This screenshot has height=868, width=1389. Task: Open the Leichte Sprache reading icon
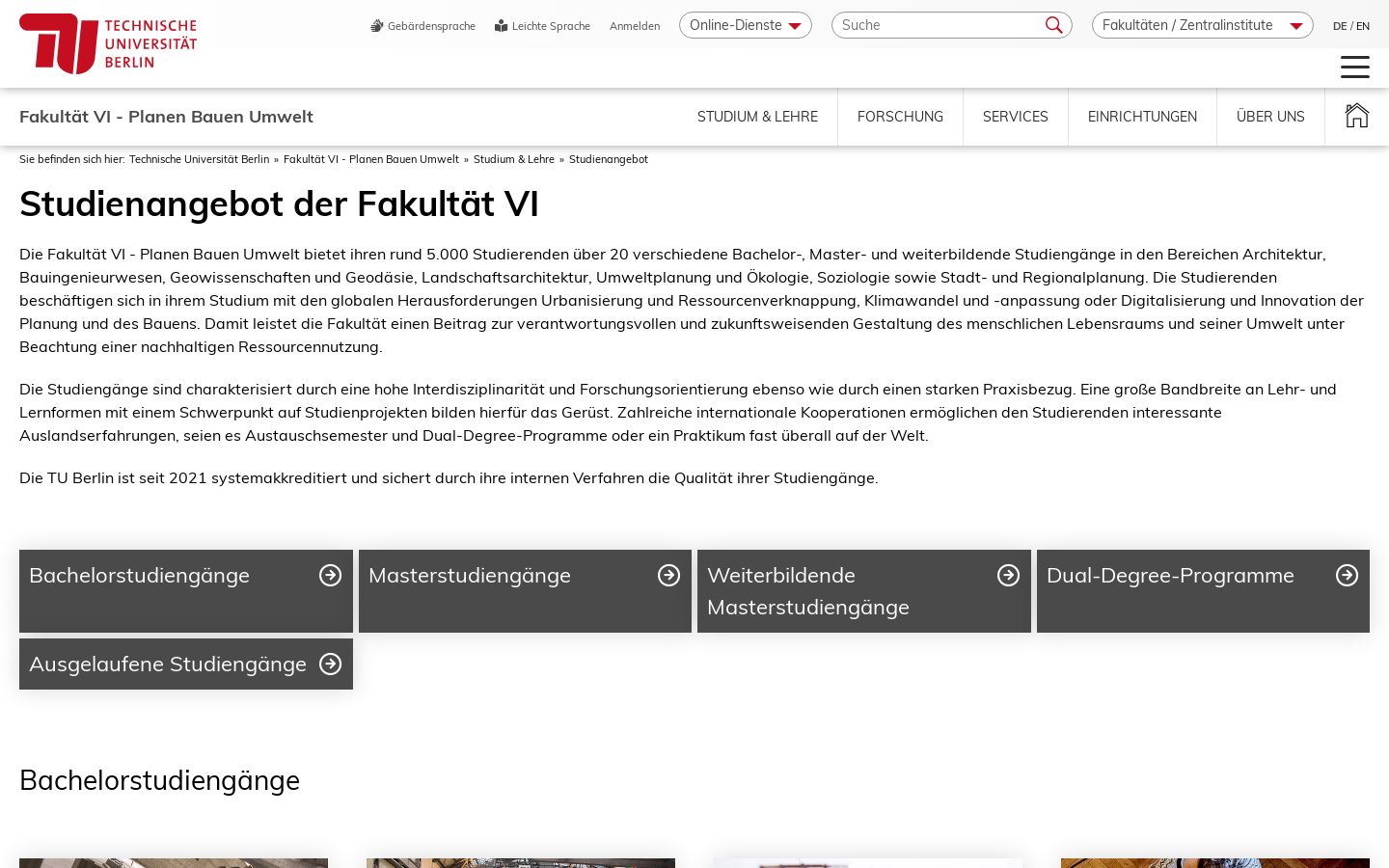(501, 26)
